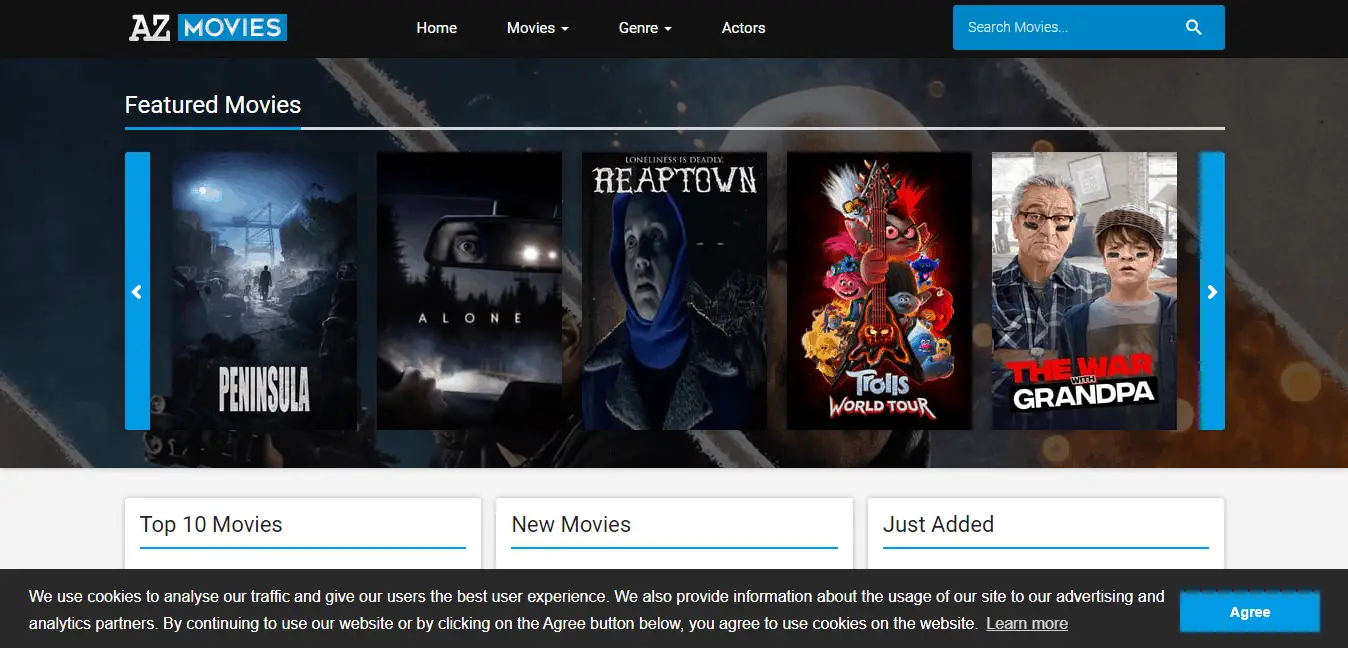
Task: Click the AZ Movies logo
Action: (x=208, y=27)
